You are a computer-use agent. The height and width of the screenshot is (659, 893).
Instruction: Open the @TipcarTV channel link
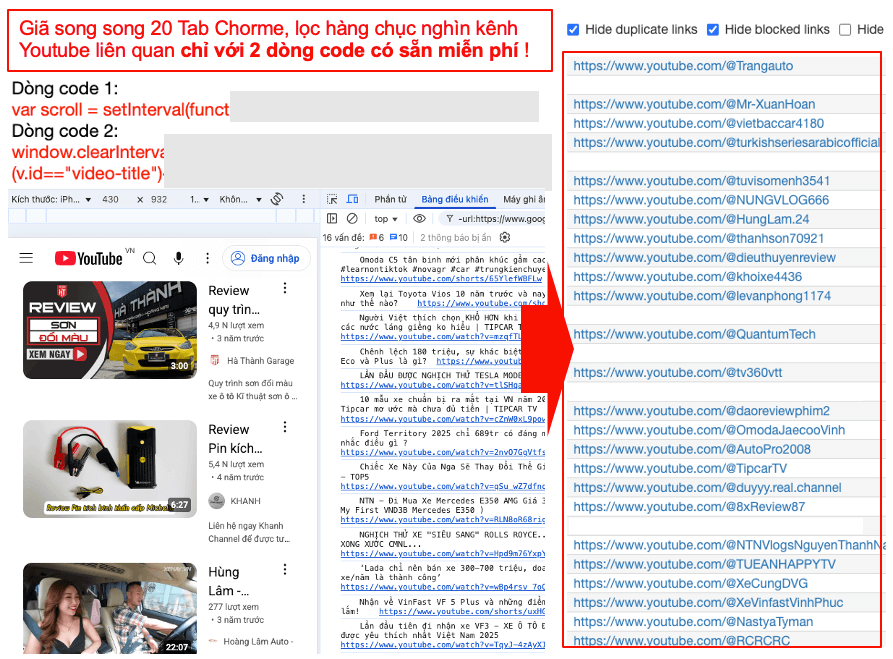click(x=680, y=468)
